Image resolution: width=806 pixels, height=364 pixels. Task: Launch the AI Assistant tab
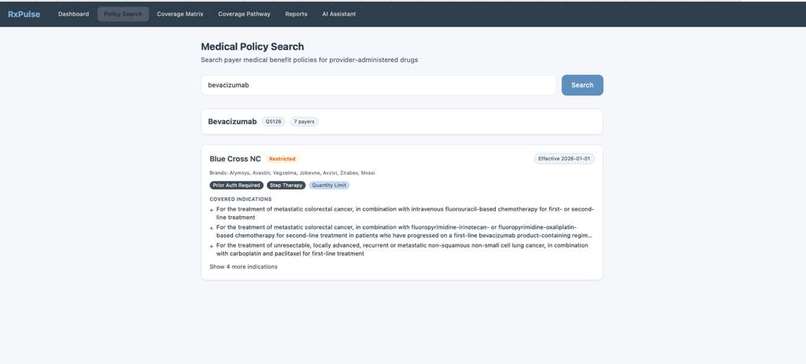tap(339, 14)
